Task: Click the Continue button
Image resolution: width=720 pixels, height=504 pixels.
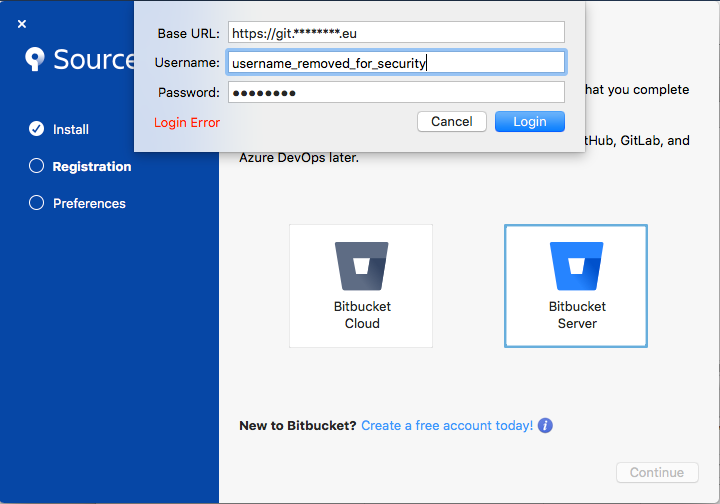Action: [657, 472]
